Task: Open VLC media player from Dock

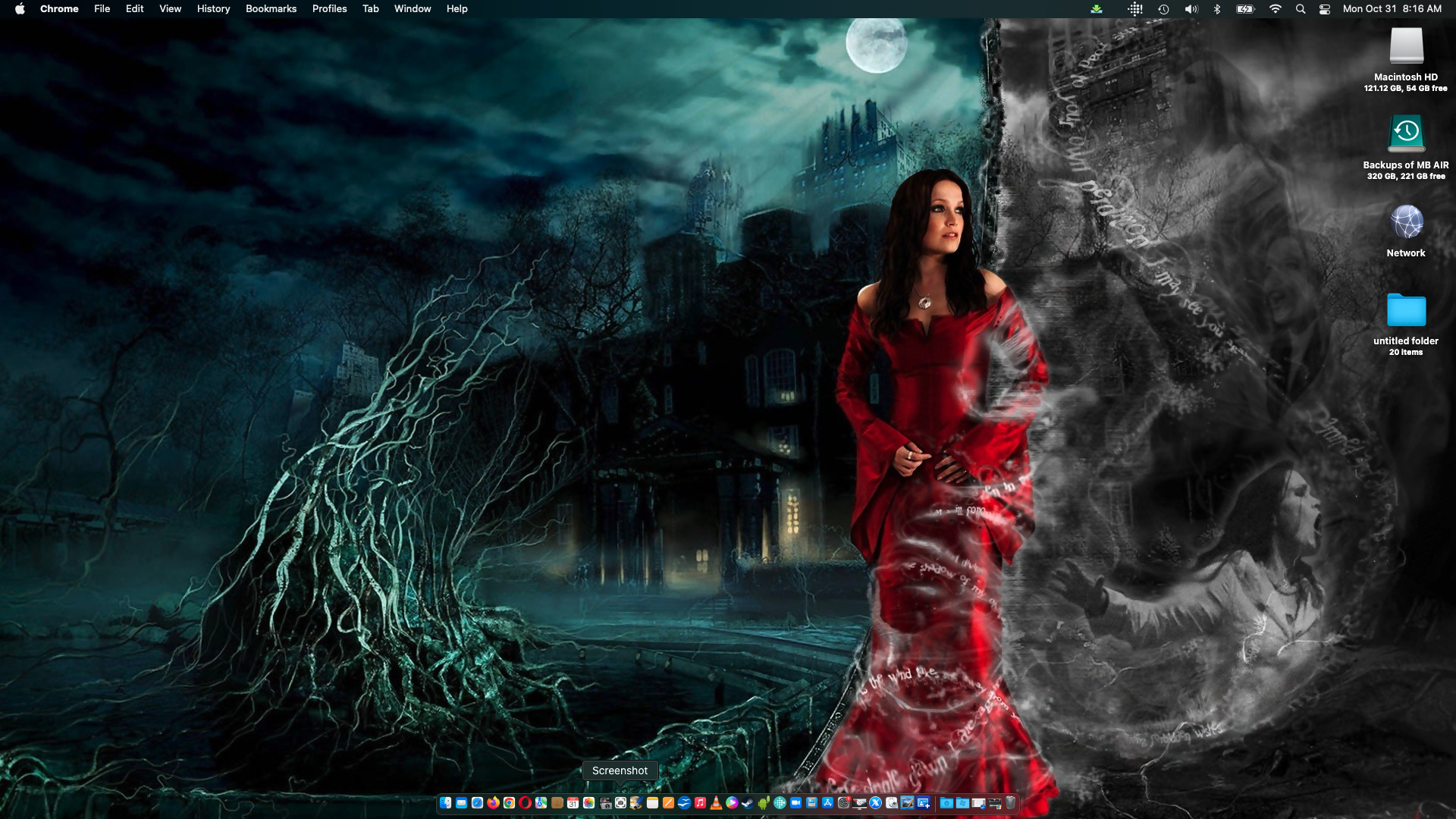Action: [x=716, y=802]
